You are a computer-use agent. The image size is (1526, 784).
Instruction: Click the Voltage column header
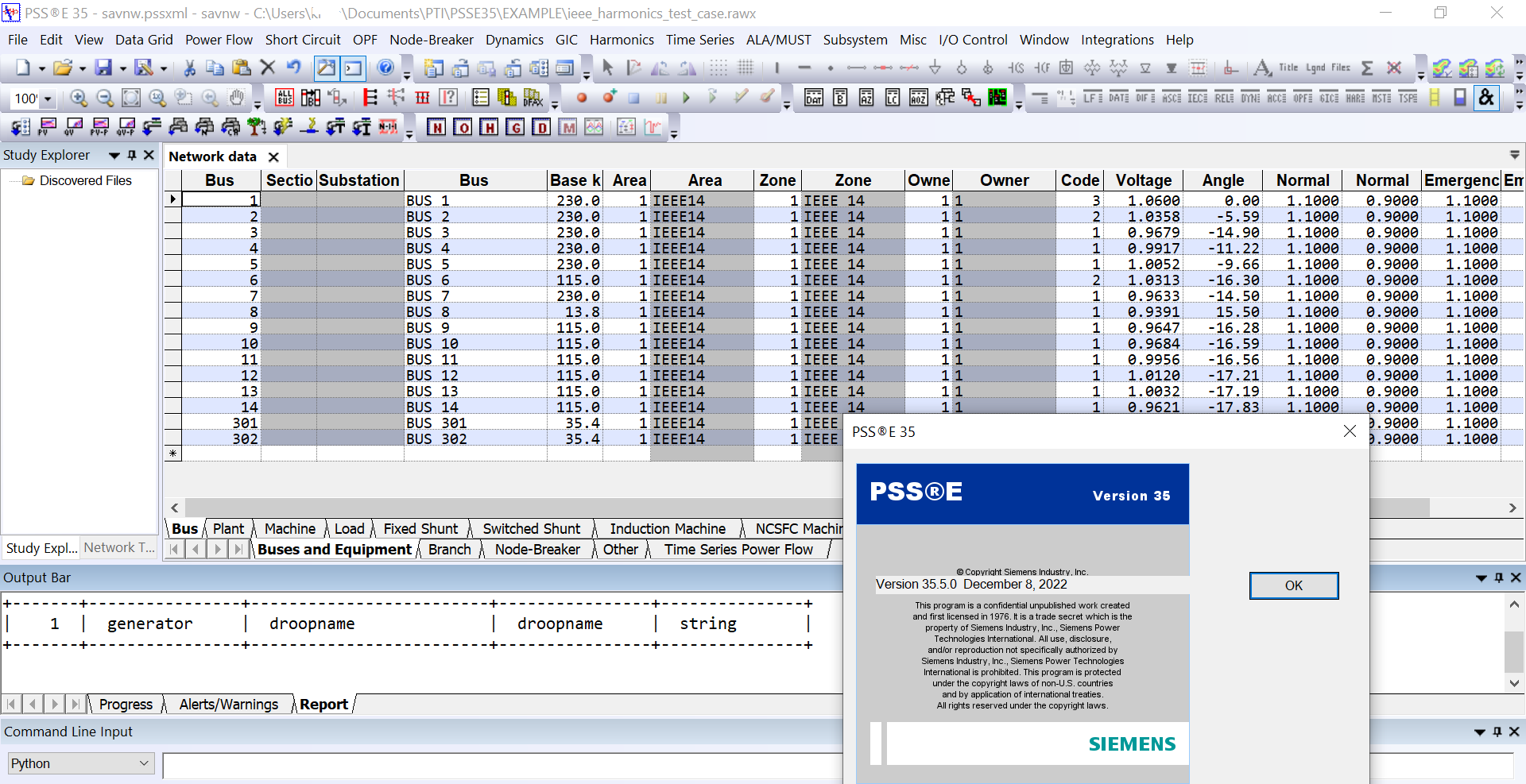1143,180
